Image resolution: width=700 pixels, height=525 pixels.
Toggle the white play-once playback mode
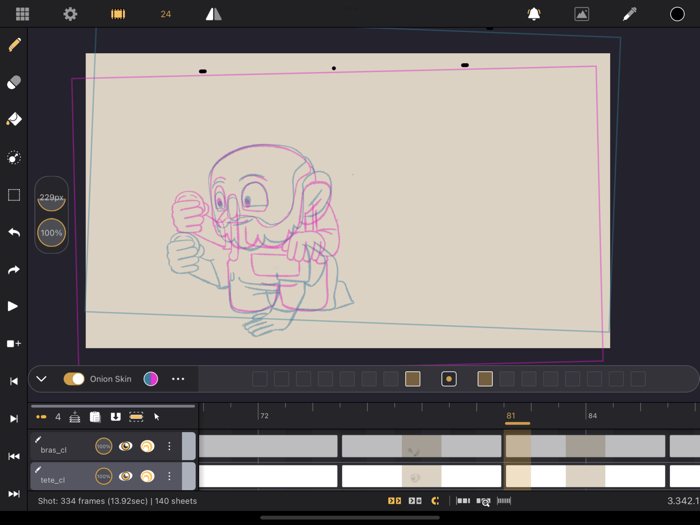click(x=415, y=501)
